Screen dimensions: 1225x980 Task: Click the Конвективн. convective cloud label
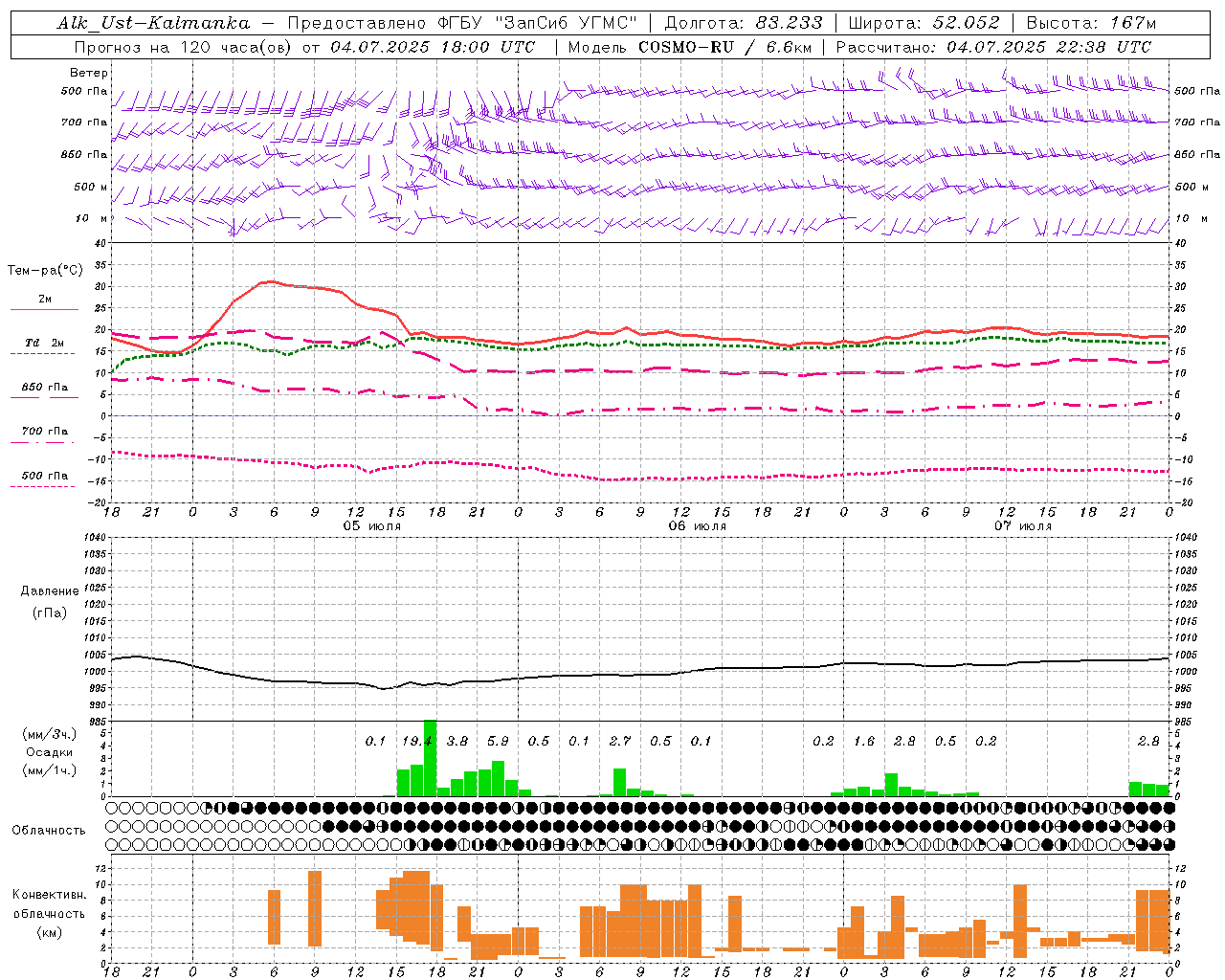coord(49,895)
